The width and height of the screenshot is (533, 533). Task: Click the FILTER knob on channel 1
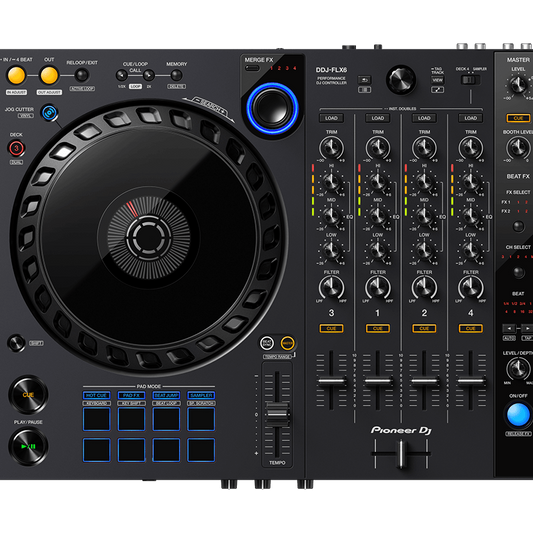(x=378, y=287)
